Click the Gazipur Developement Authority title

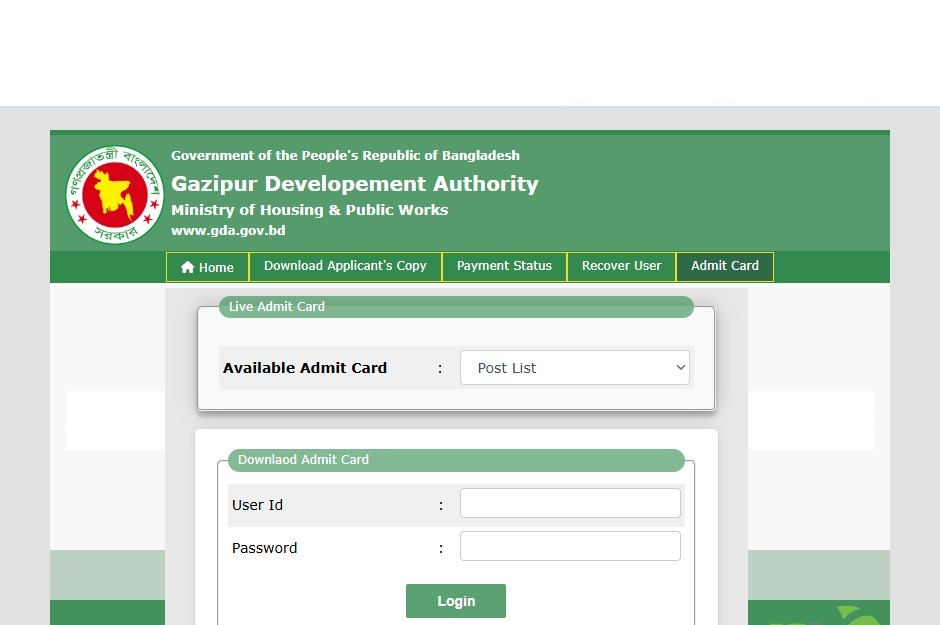pos(354,184)
